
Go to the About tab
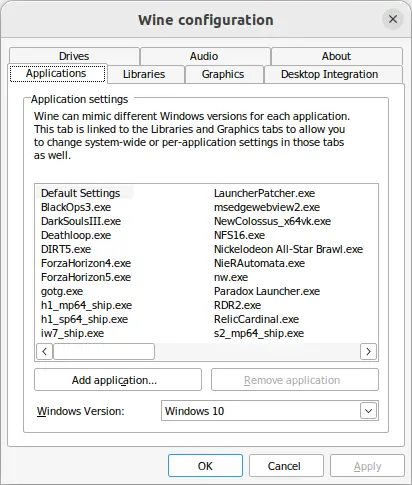[336, 56]
